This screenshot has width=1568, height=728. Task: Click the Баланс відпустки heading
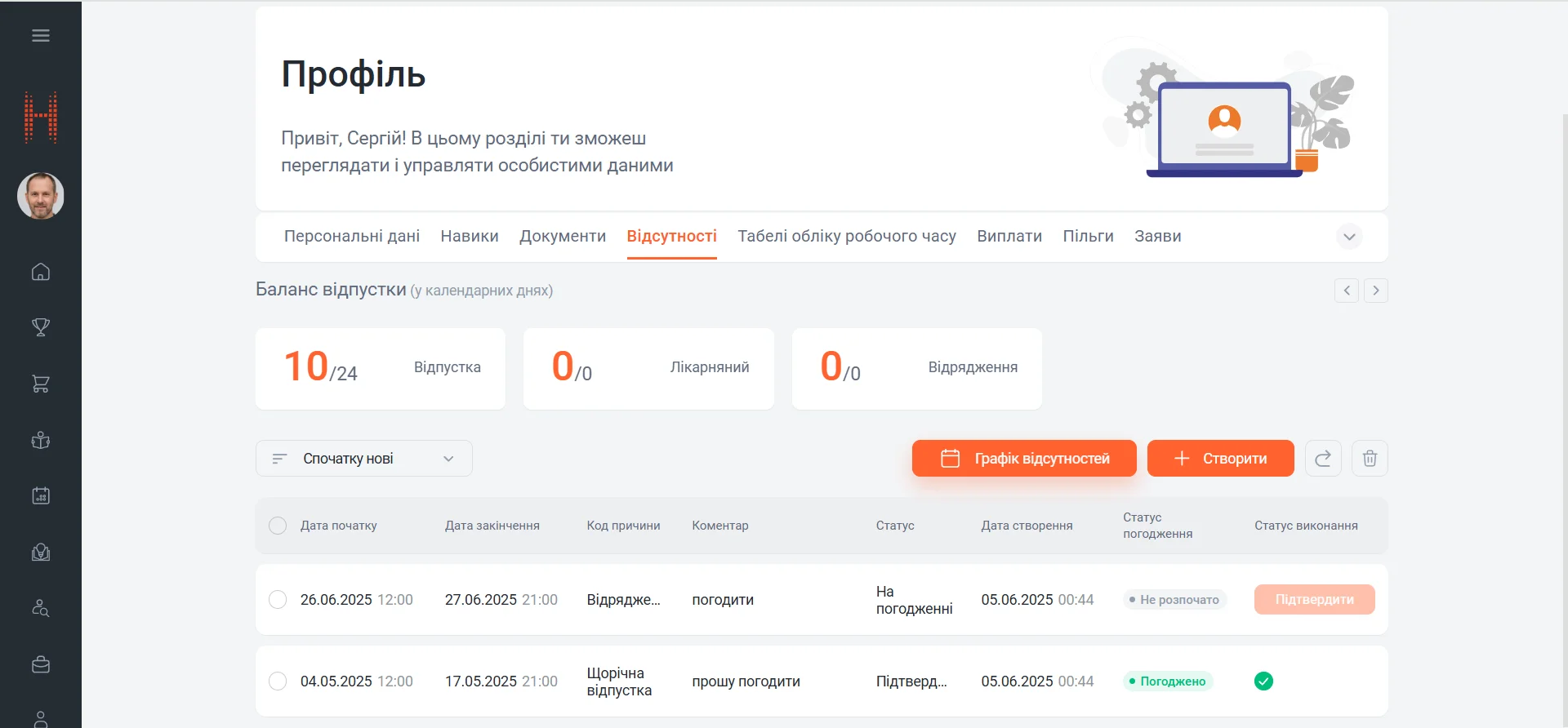point(331,290)
